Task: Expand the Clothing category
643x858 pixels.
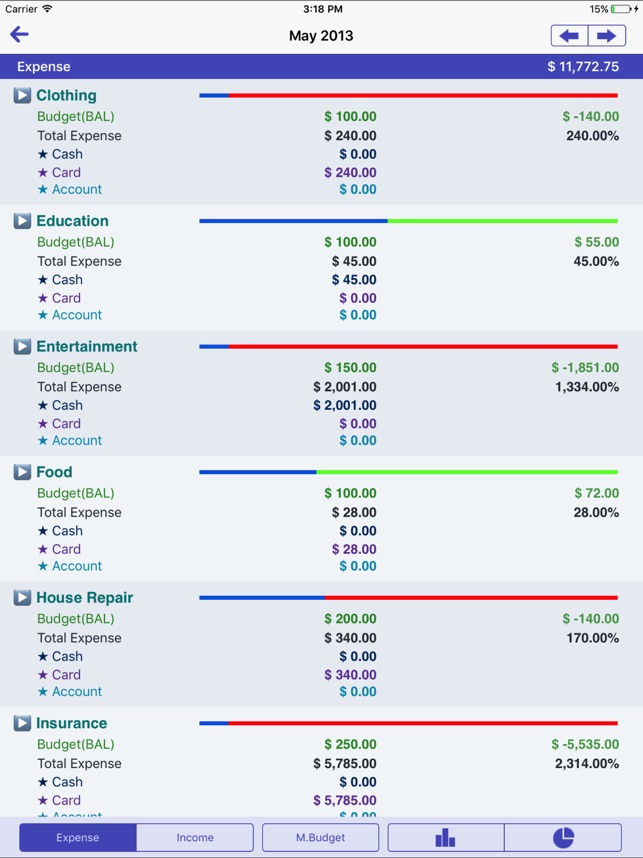Action: pos(22,96)
